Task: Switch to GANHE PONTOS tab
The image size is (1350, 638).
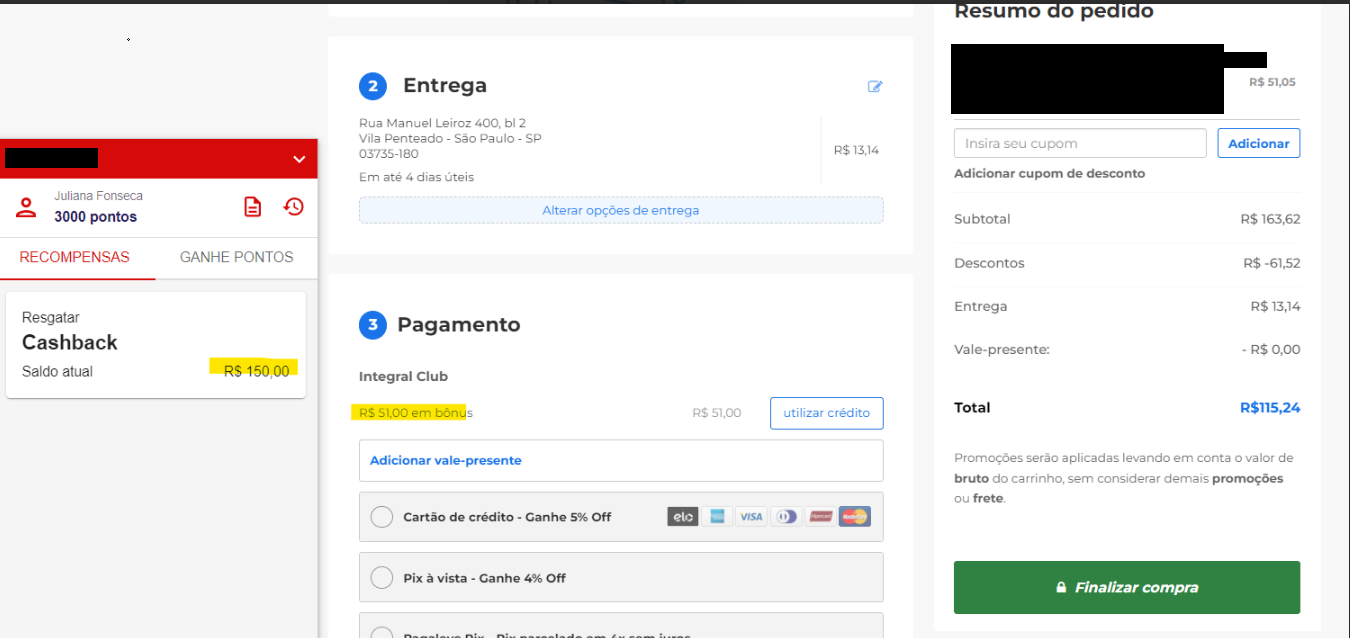Action: [236, 257]
